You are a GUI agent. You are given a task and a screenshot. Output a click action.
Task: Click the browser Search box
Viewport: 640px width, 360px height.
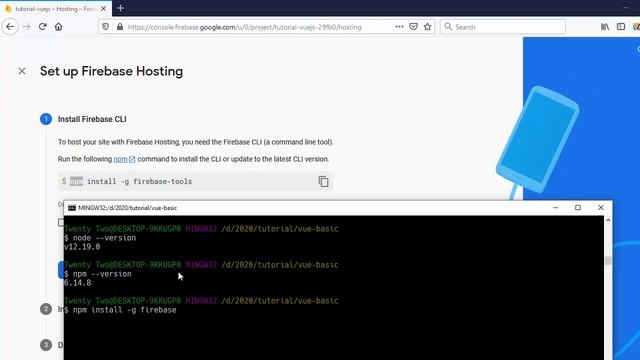pos(503,27)
